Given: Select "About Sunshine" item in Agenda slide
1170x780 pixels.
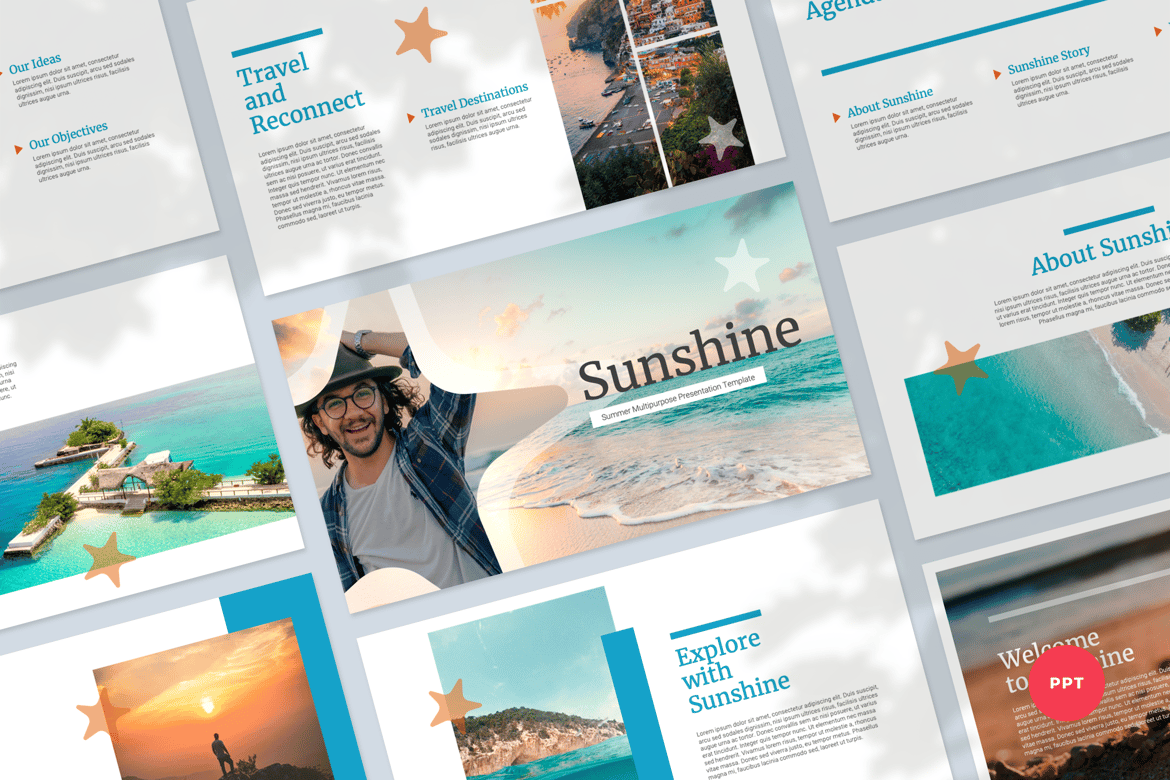Looking at the screenshot, I should point(889,102).
